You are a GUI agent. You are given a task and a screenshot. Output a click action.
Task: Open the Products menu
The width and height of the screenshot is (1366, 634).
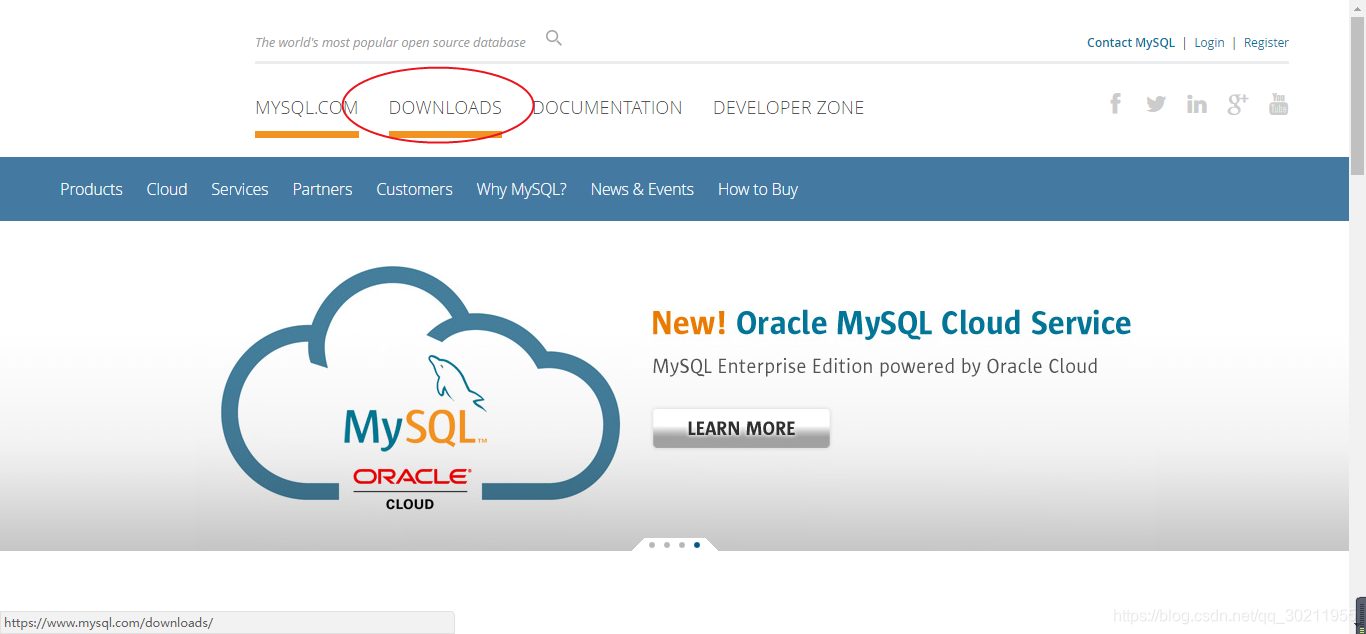click(x=91, y=189)
